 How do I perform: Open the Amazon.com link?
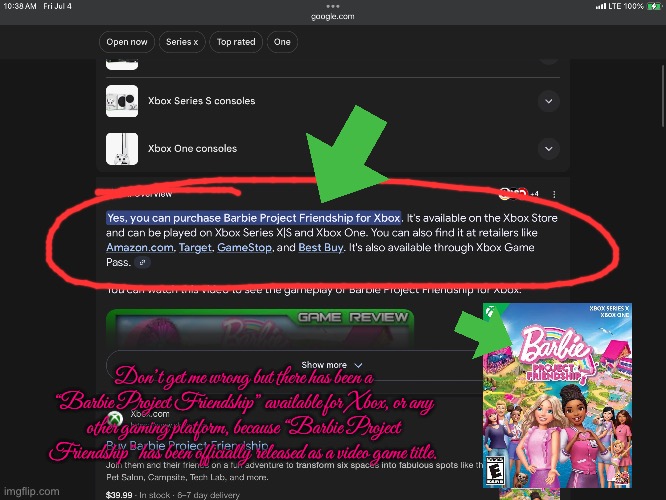point(140,247)
